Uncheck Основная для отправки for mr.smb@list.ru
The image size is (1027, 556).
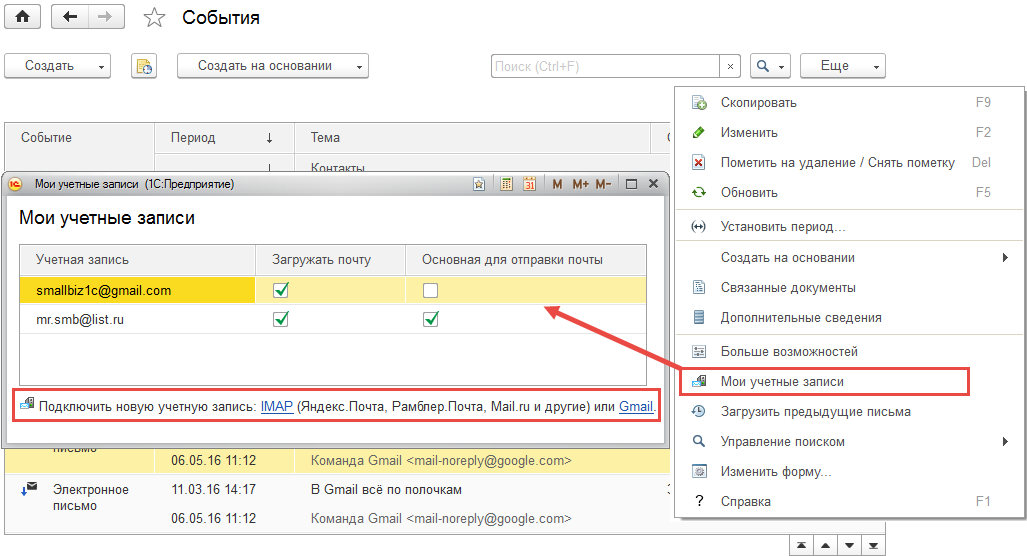point(430,319)
